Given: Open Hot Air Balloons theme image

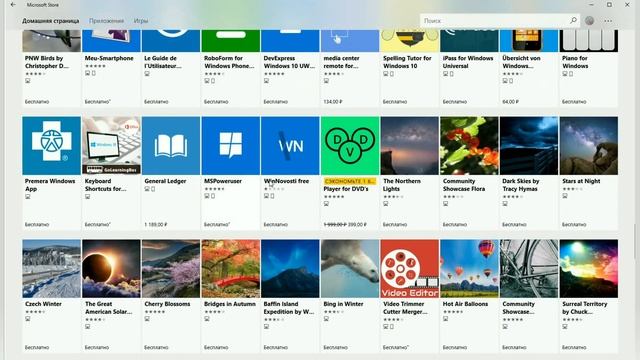Looking at the screenshot, I should pyautogui.click(x=469, y=269).
